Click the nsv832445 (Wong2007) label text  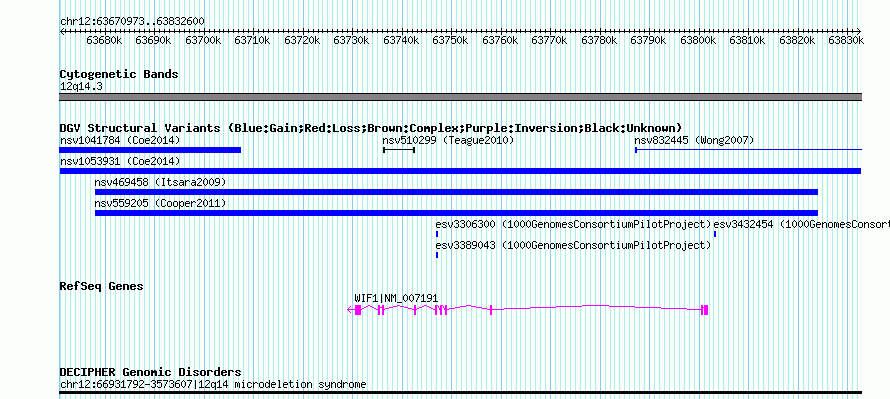(694, 140)
